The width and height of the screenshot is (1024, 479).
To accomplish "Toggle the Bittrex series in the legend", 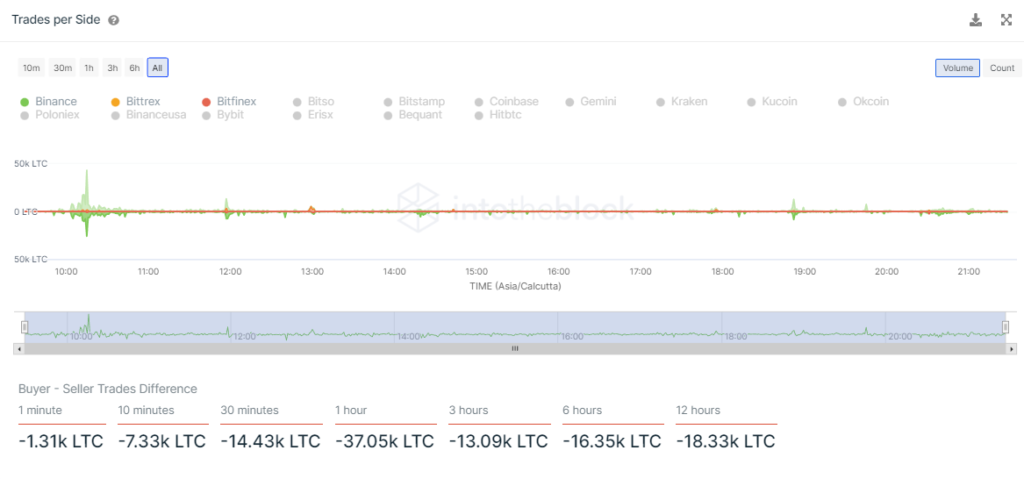I will tap(136, 101).
